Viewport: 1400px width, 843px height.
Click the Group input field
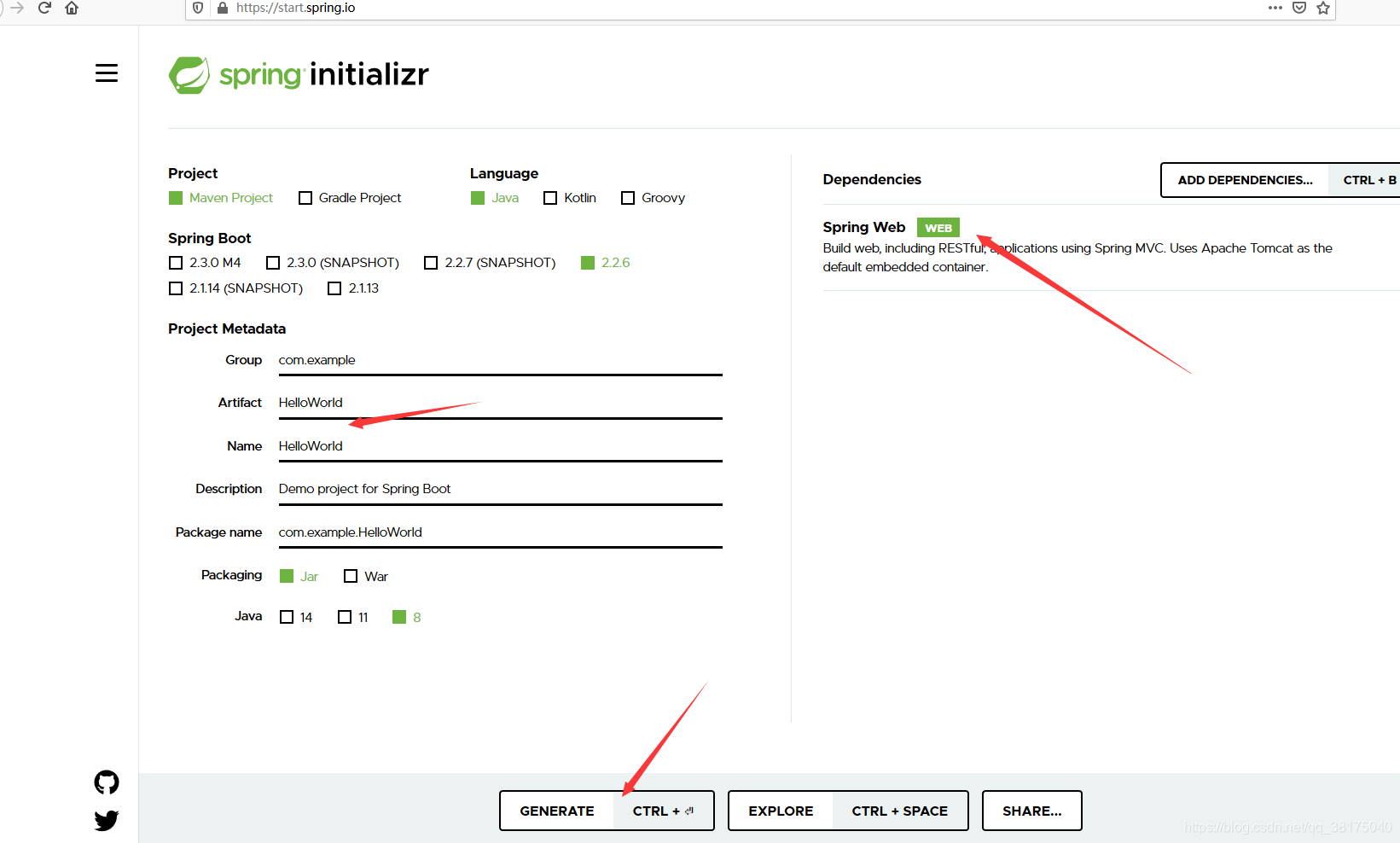500,361
